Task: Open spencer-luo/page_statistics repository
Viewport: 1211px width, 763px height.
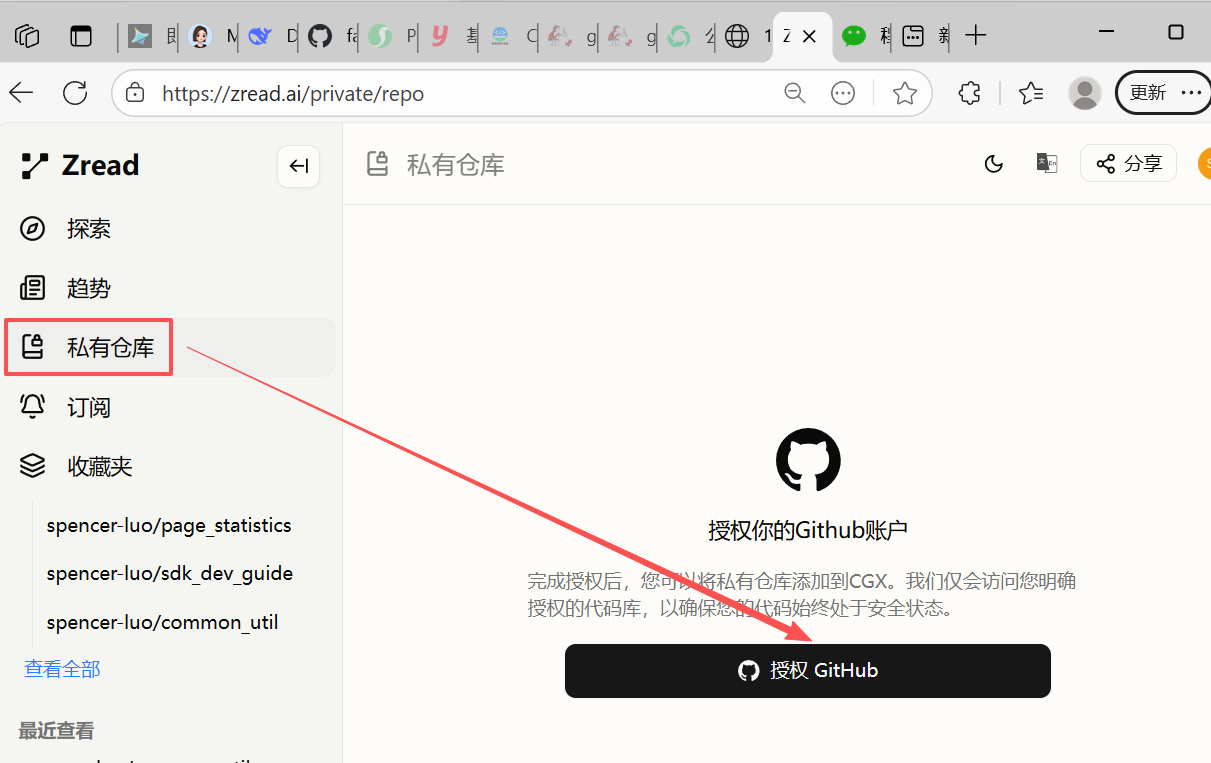Action: [169, 525]
